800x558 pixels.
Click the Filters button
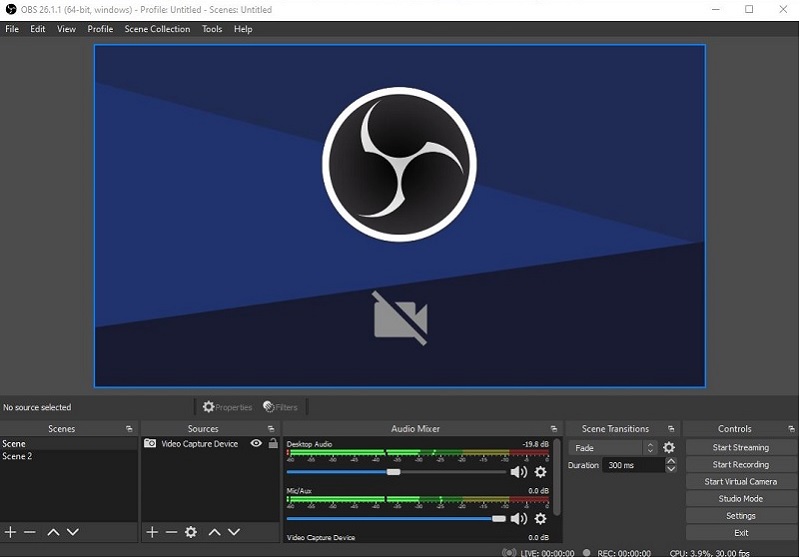coord(280,407)
